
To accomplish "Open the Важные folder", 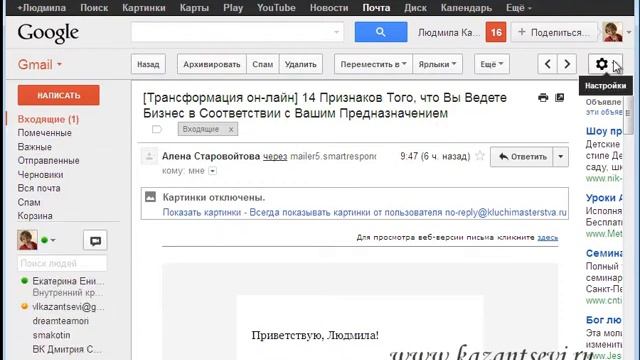I will pos(34,147).
